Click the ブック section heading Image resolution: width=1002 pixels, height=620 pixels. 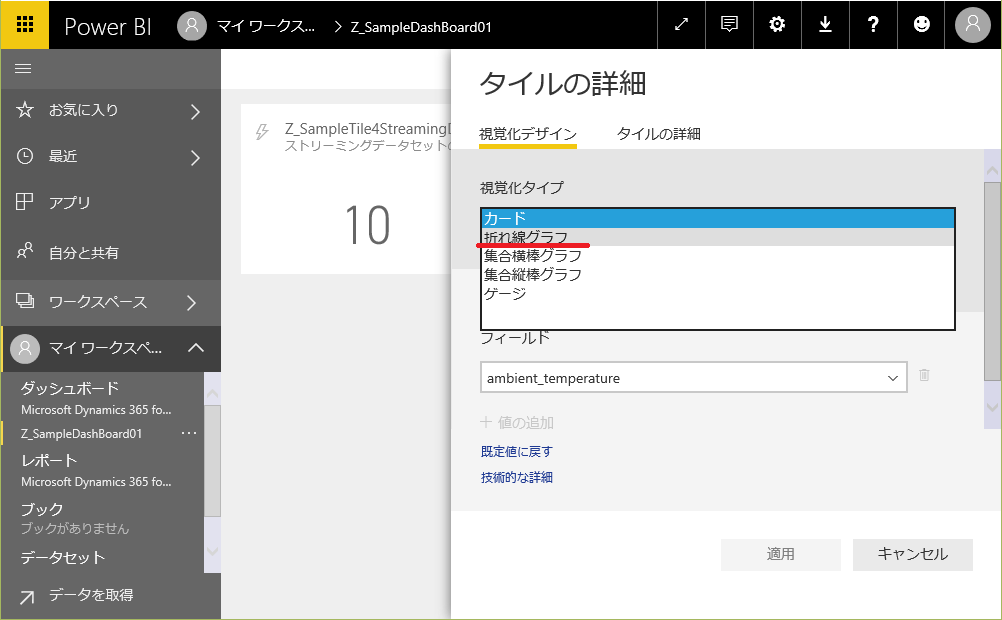(42, 509)
